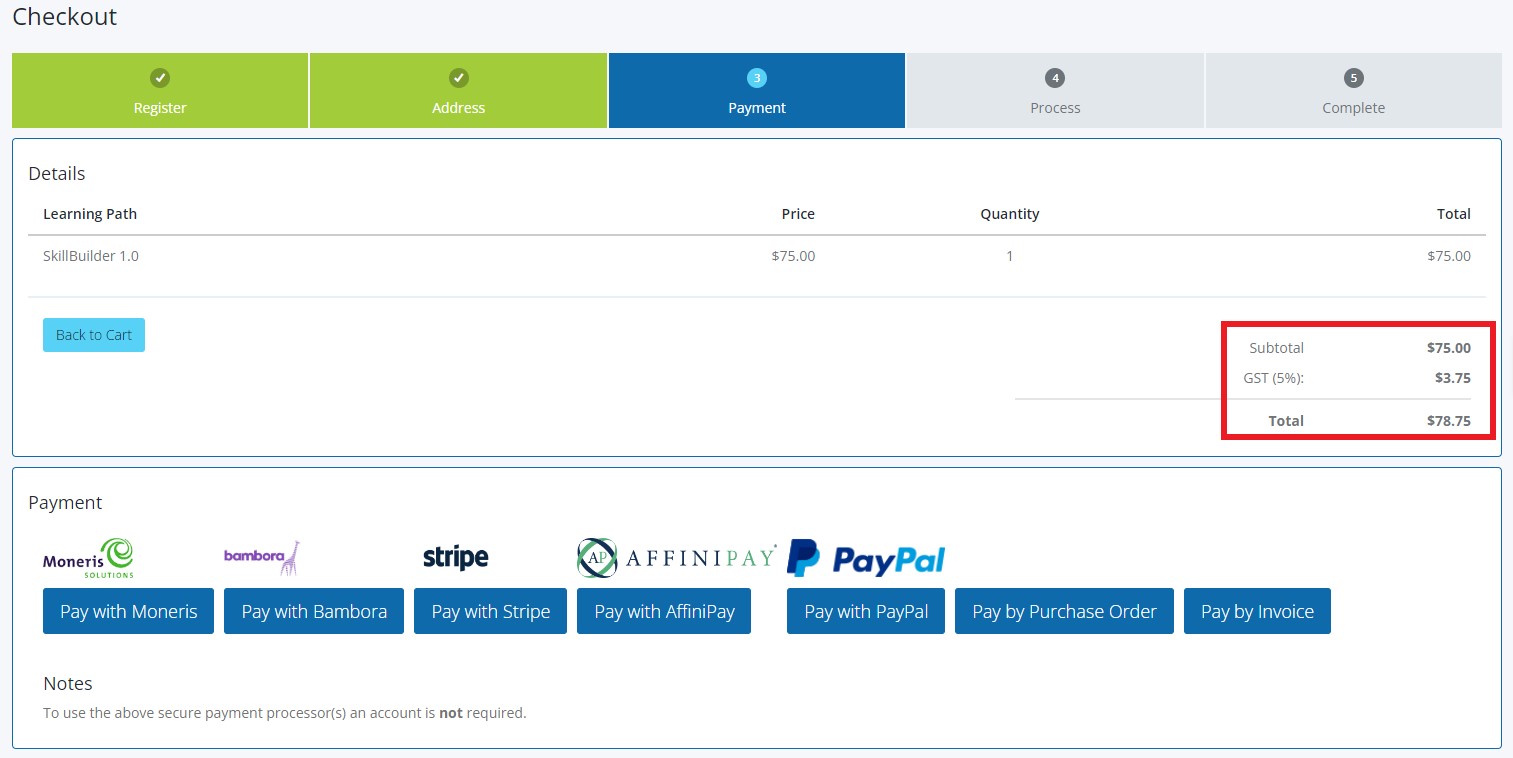Click the Address step checkmark icon

458,78
